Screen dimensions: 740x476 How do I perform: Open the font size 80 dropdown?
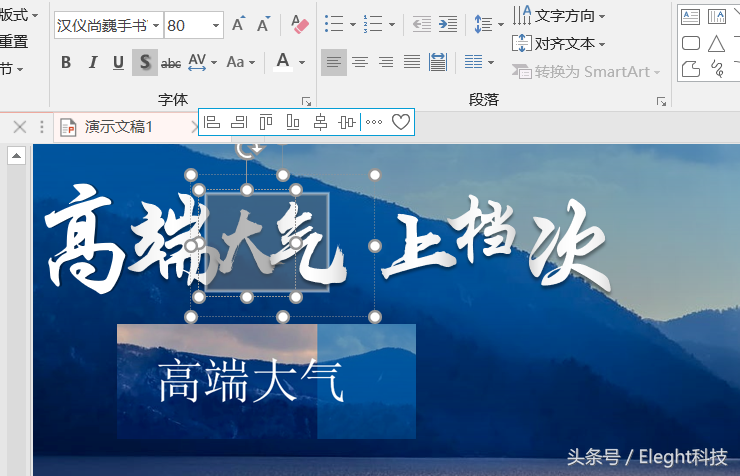point(216,25)
